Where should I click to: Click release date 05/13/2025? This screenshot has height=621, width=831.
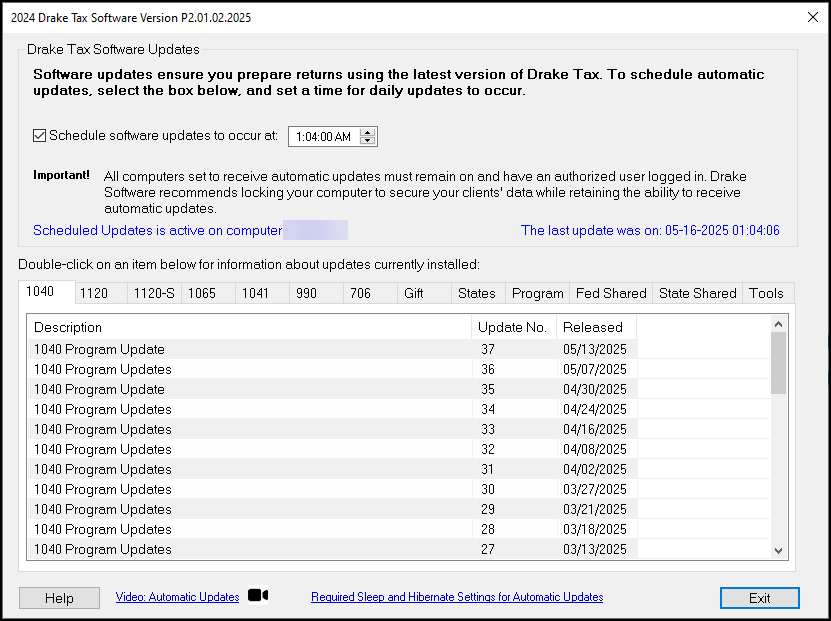click(x=595, y=349)
